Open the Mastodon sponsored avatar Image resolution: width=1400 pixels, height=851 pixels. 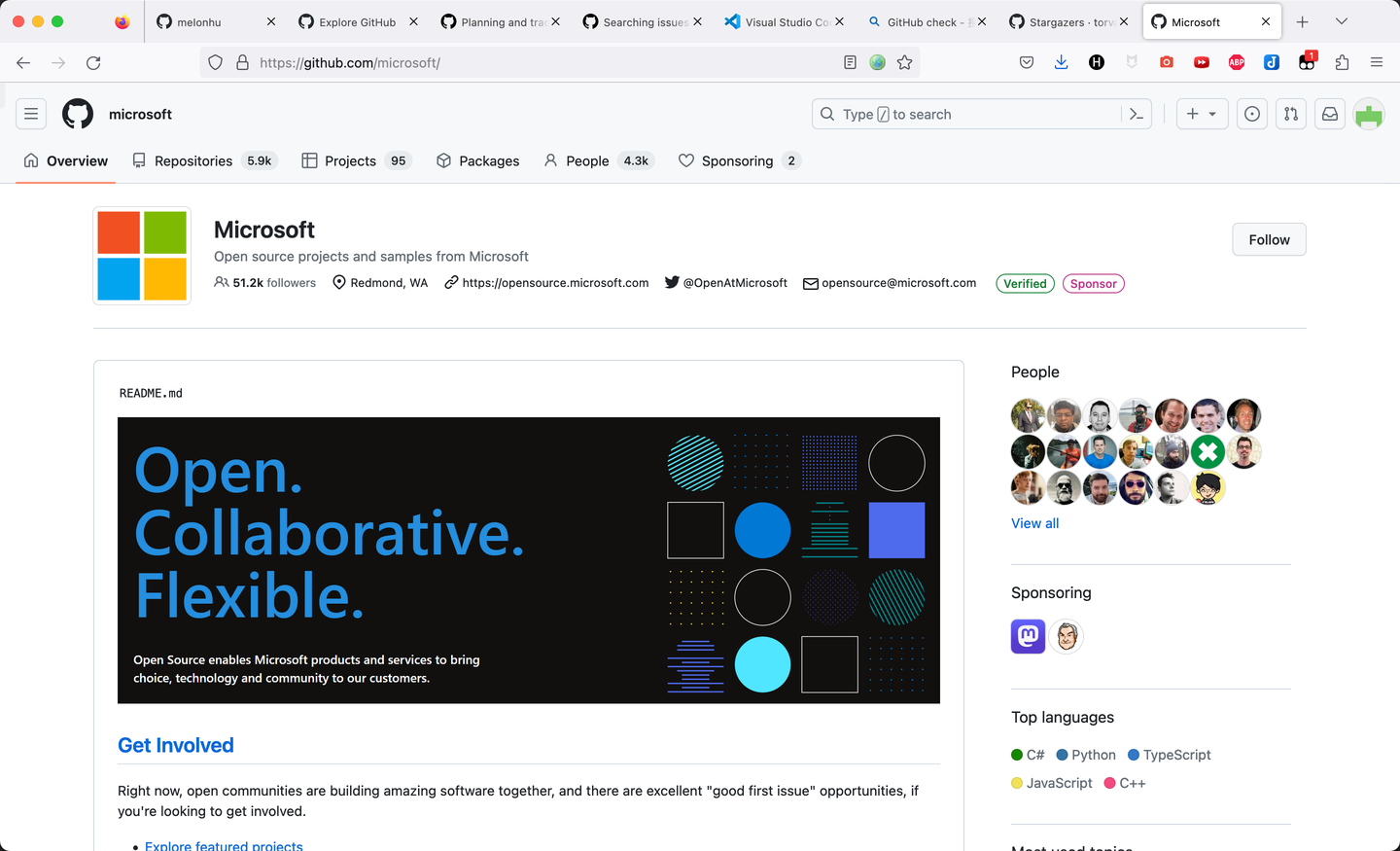click(1029, 636)
